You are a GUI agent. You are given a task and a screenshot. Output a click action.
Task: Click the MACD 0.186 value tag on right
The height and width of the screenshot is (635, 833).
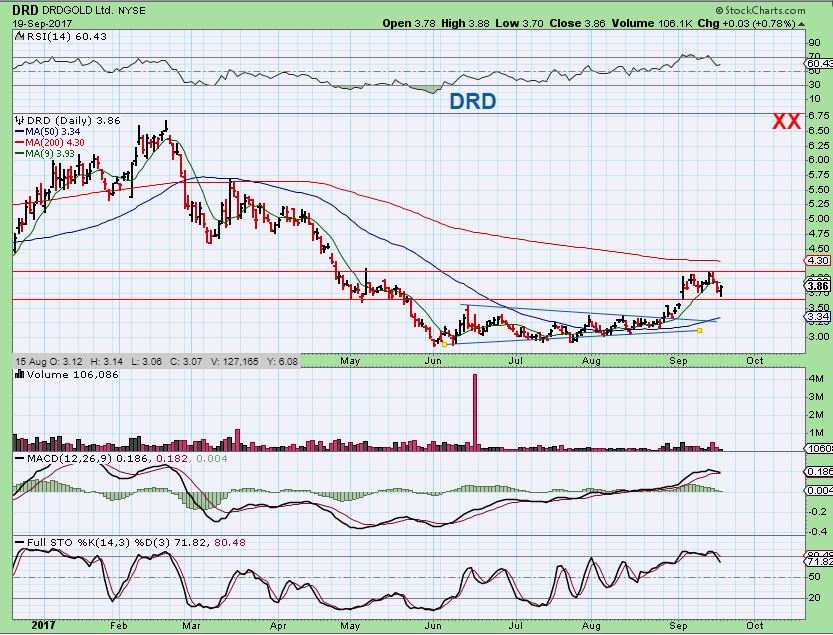[x=819, y=471]
